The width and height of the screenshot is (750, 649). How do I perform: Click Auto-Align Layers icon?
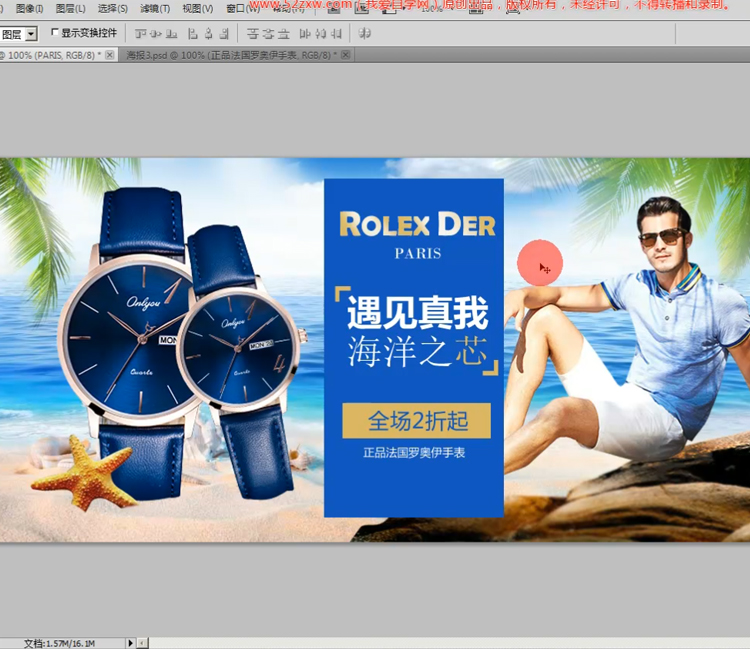pos(364,33)
